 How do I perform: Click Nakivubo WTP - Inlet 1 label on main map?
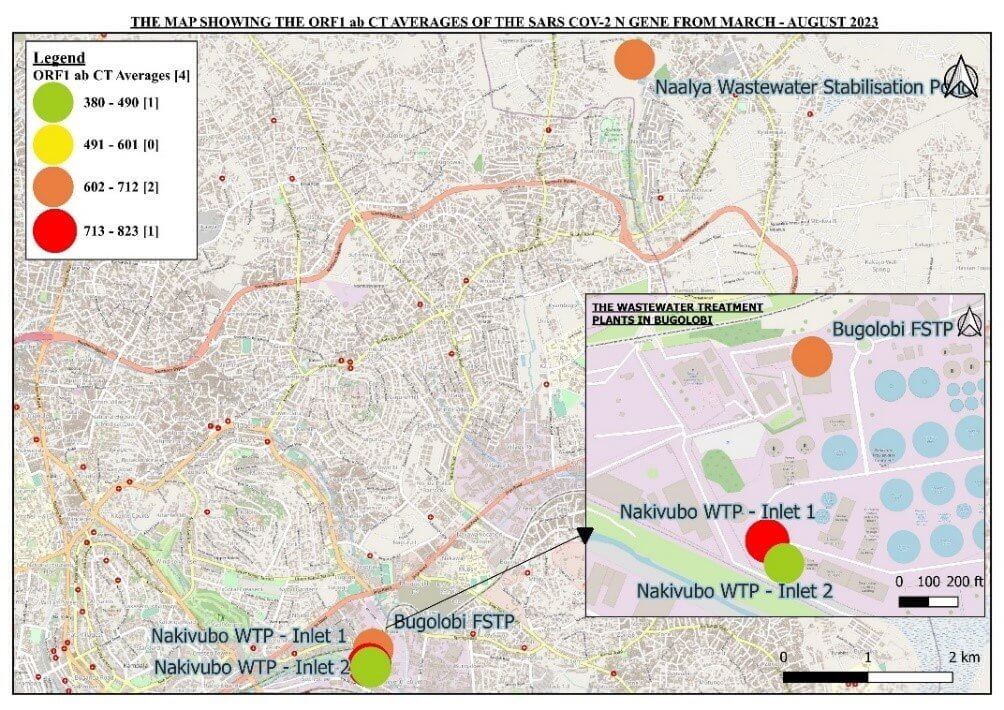248,636
